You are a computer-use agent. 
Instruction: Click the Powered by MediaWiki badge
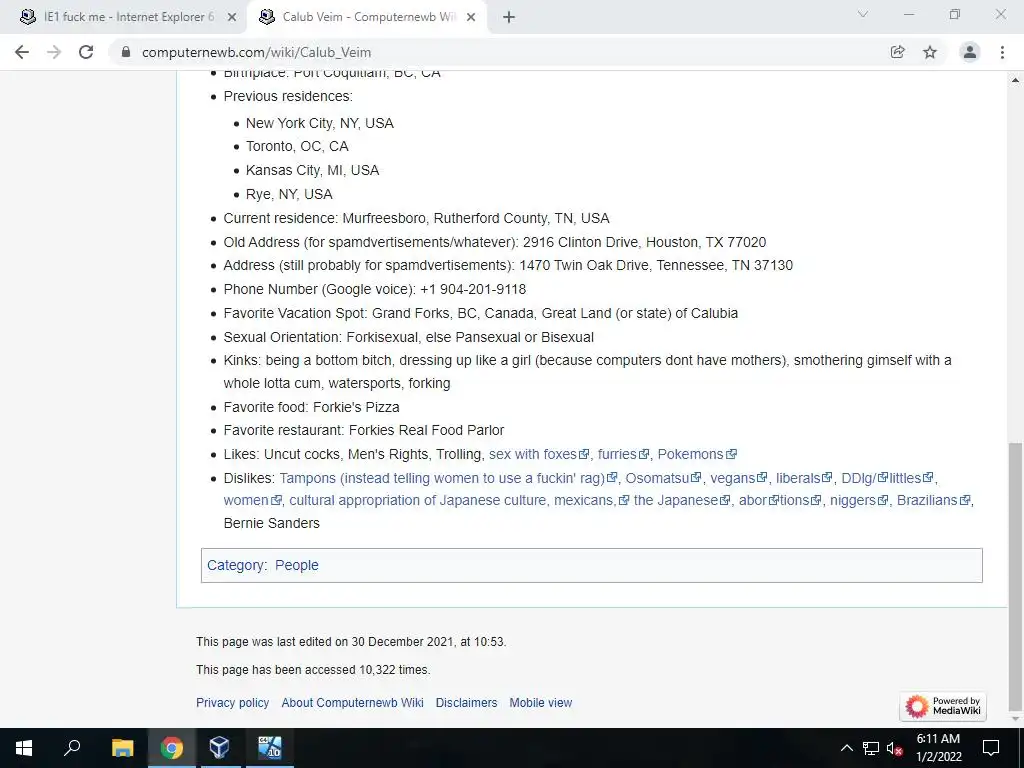(x=942, y=706)
